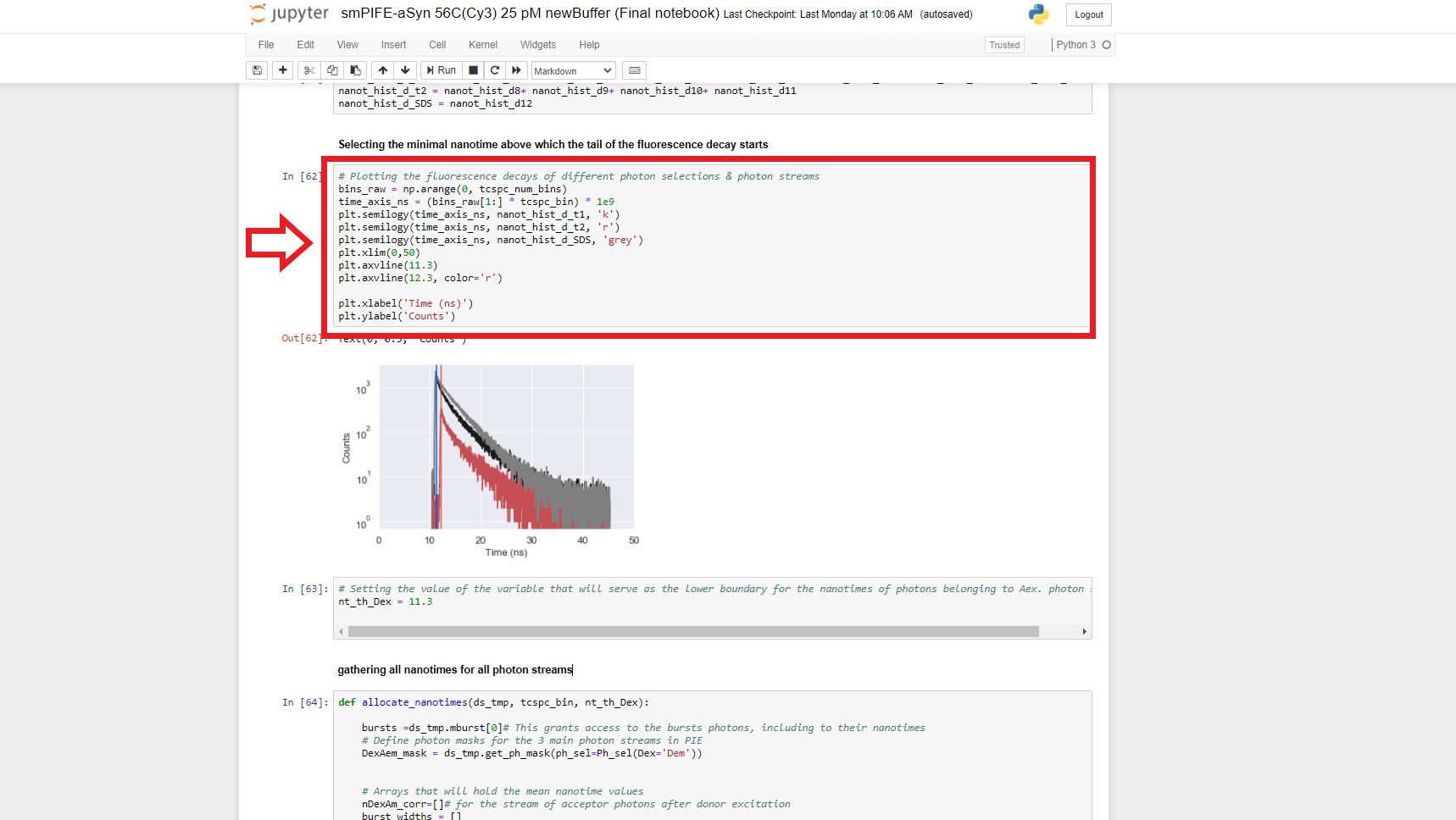Click the 'Time (ns)' axis label
This screenshot has height=820, width=1456.
coord(506,552)
